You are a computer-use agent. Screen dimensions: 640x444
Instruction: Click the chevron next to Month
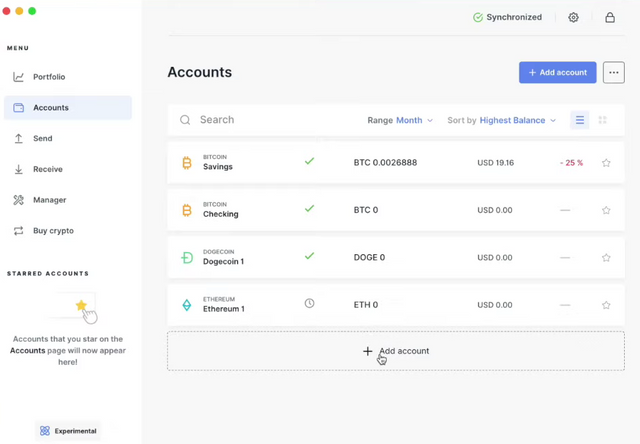point(430,120)
